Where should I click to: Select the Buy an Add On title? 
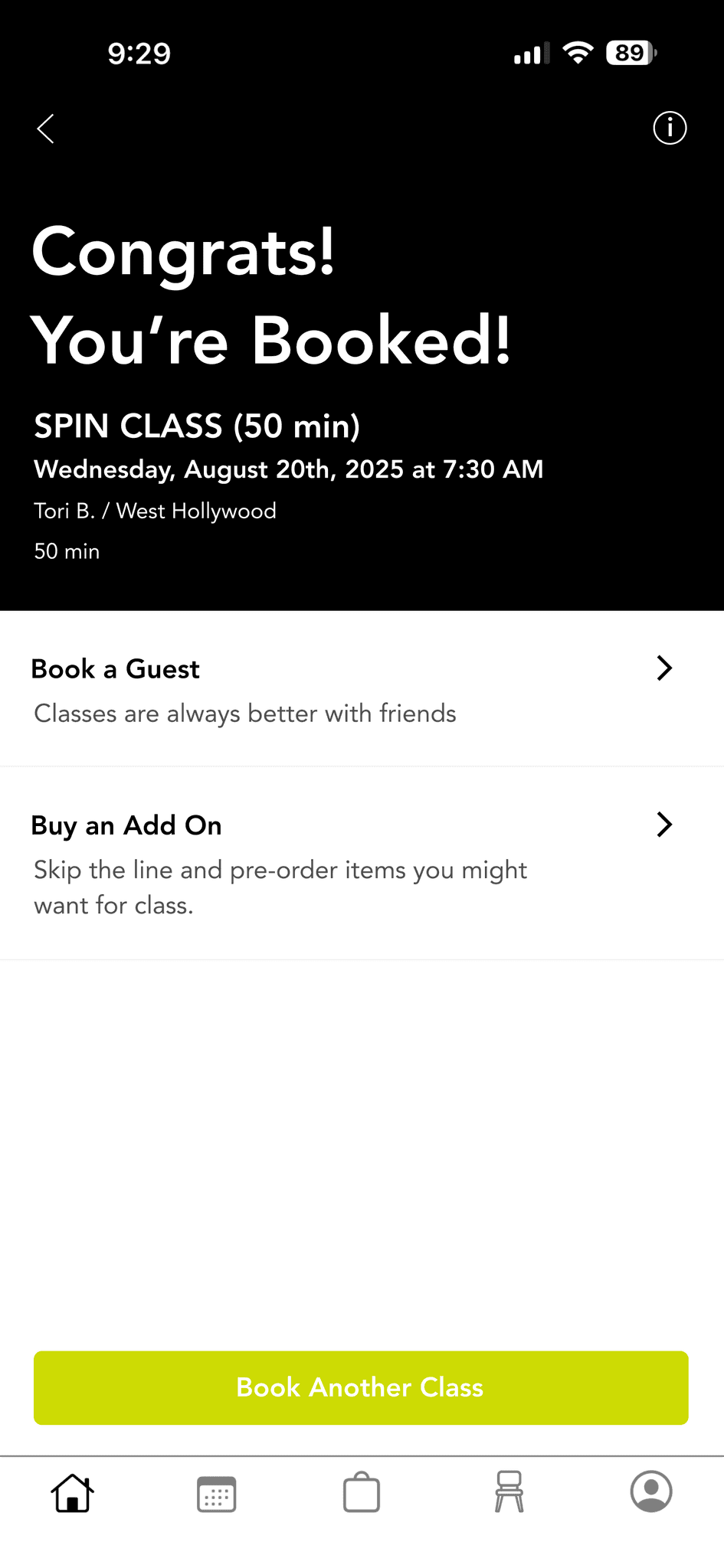coord(126,825)
